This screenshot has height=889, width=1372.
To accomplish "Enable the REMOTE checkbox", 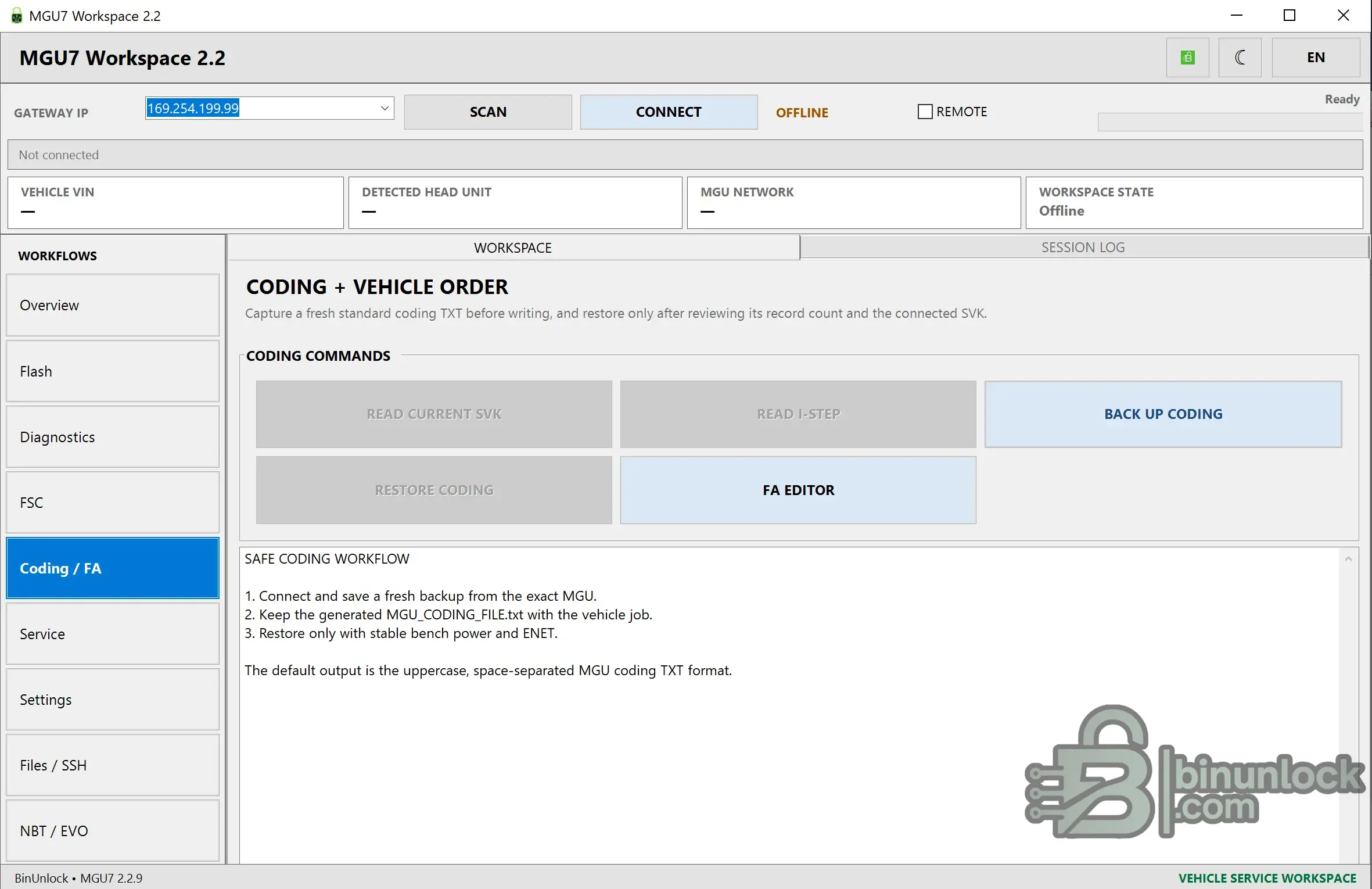I will (925, 112).
